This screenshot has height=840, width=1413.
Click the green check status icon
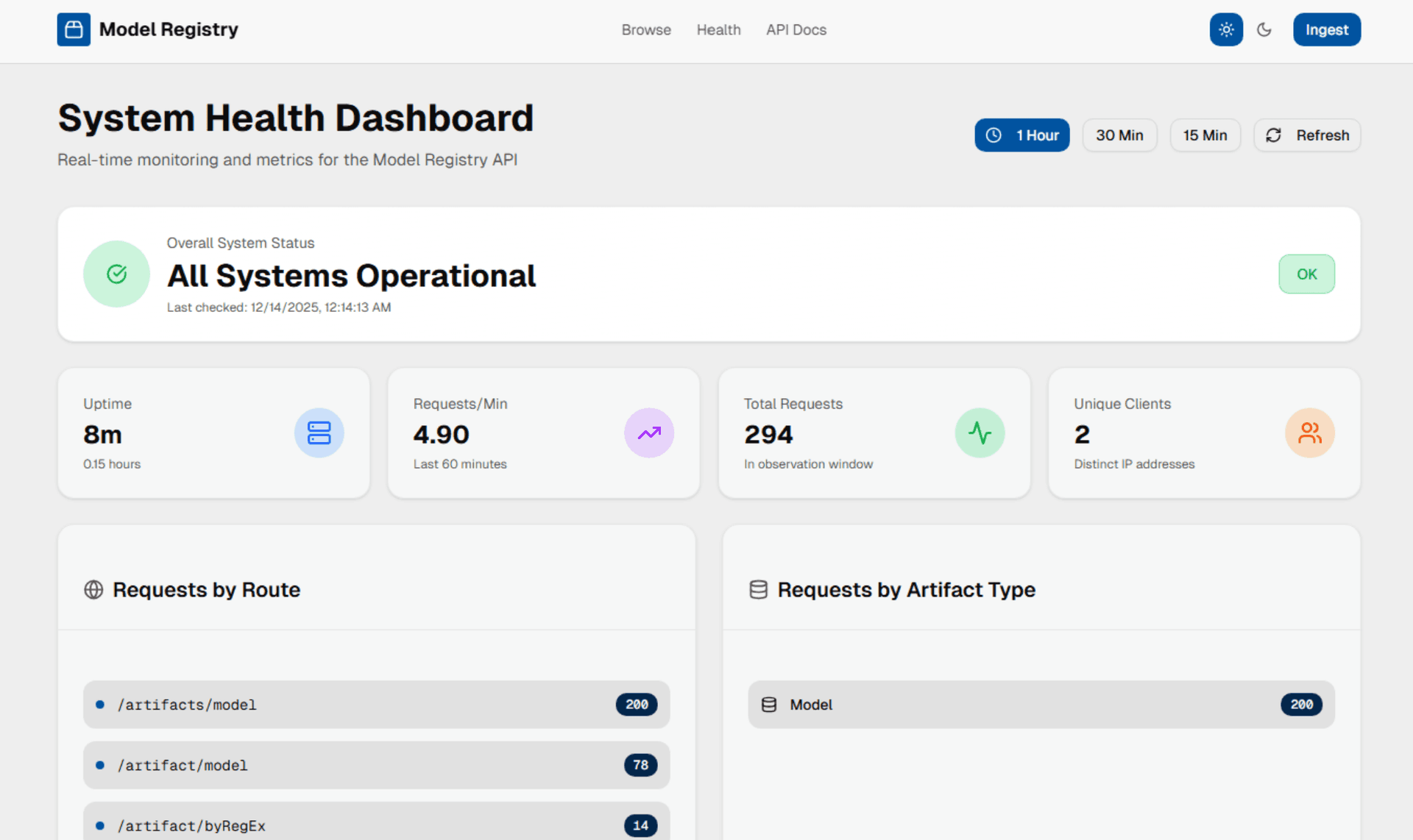point(116,274)
